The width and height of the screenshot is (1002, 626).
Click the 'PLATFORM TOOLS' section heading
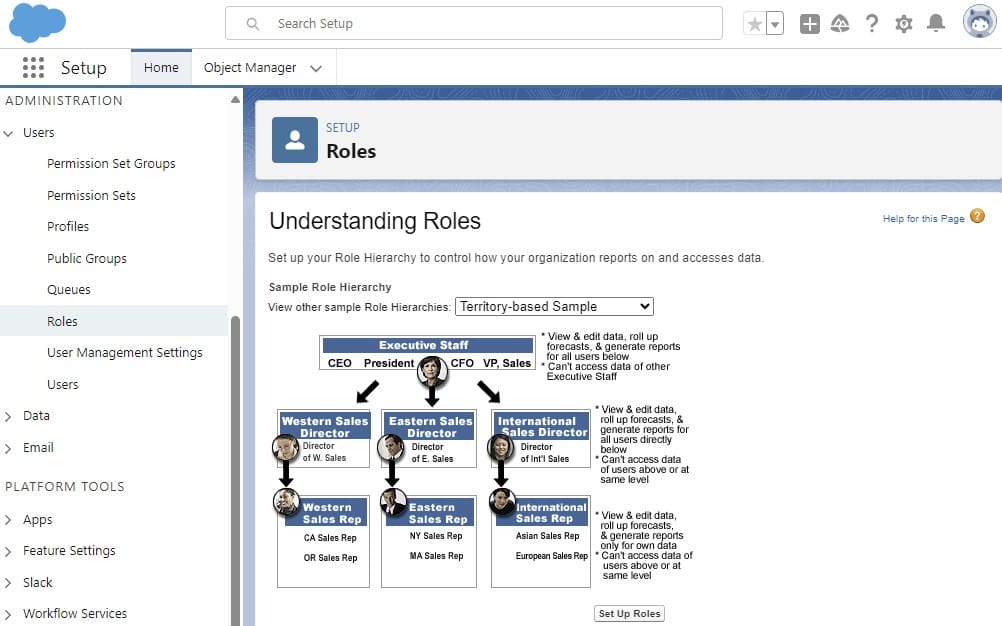tap(65, 487)
